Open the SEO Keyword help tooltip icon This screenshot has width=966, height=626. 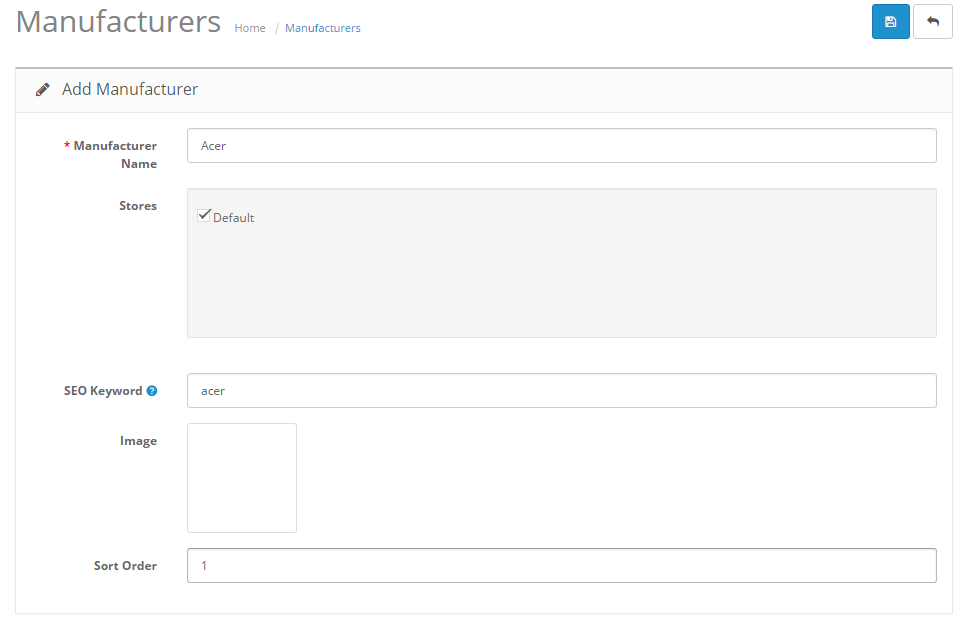coord(152,391)
